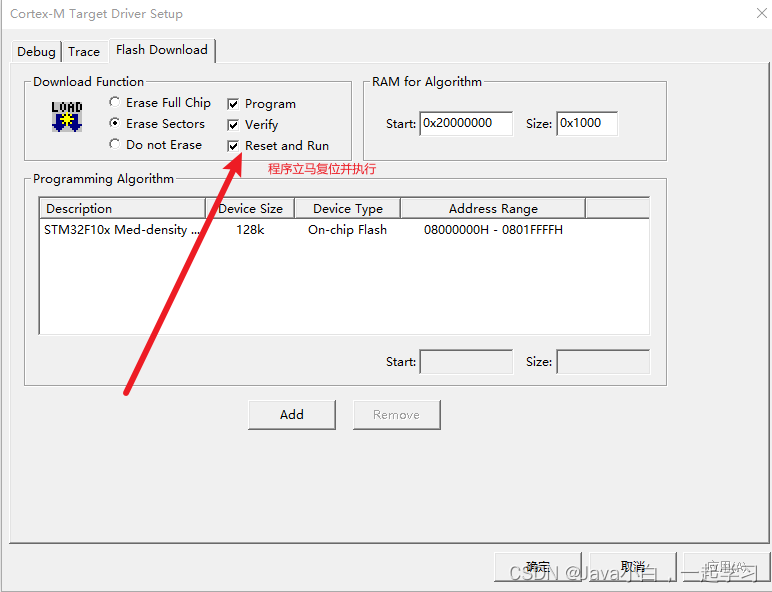The height and width of the screenshot is (592, 772).
Task: Click the Remove button
Action: (396, 415)
